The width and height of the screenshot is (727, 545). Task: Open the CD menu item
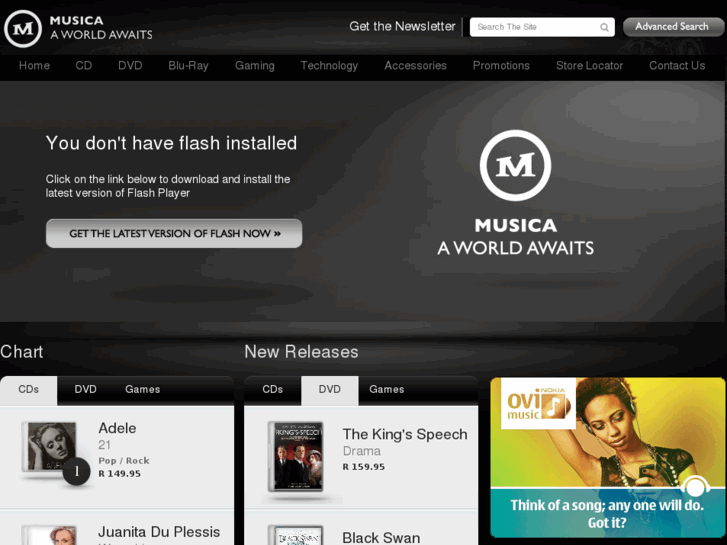83,65
